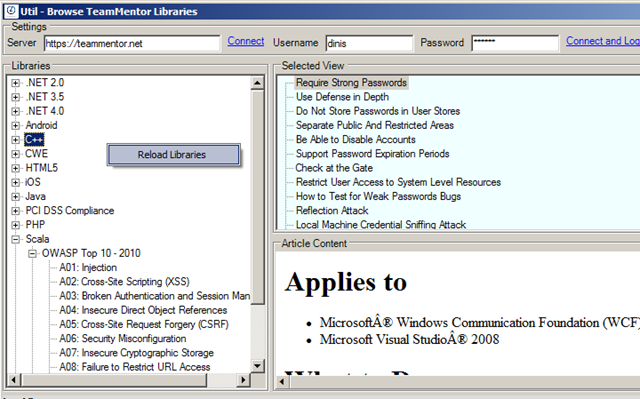Select article Use Defense in Depth
640x399 pixels.
coord(342,97)
